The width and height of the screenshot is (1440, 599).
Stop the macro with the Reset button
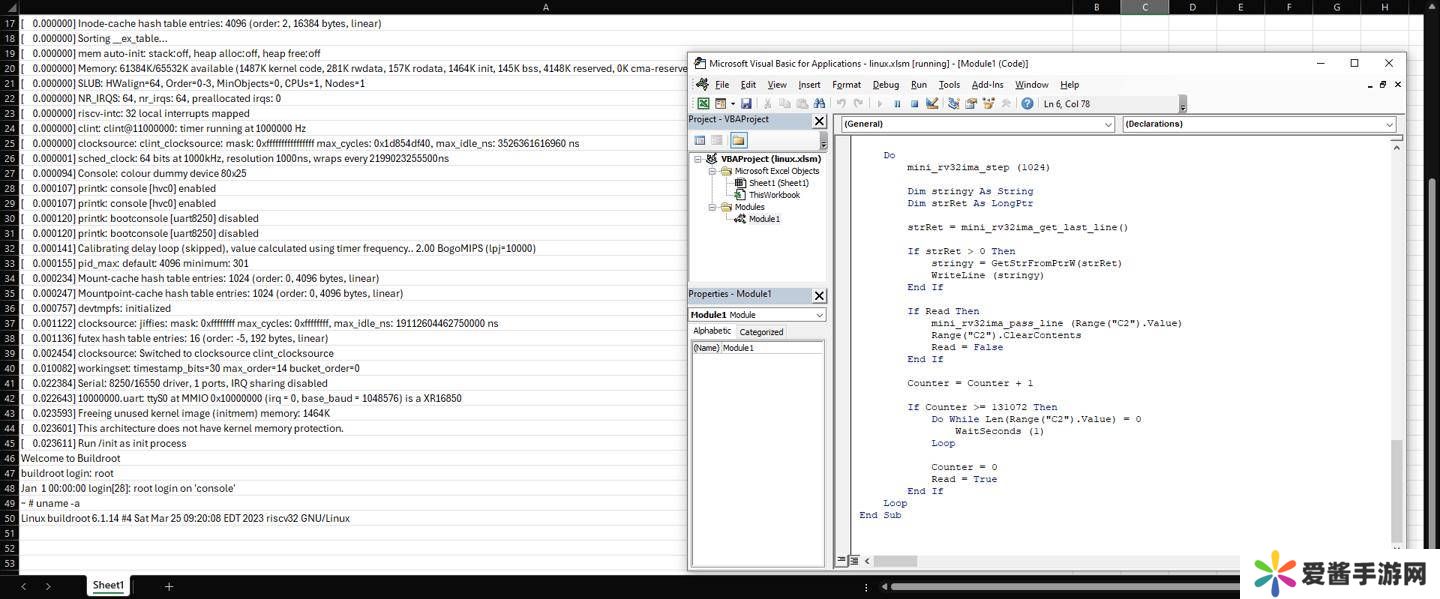click(914, 104)
